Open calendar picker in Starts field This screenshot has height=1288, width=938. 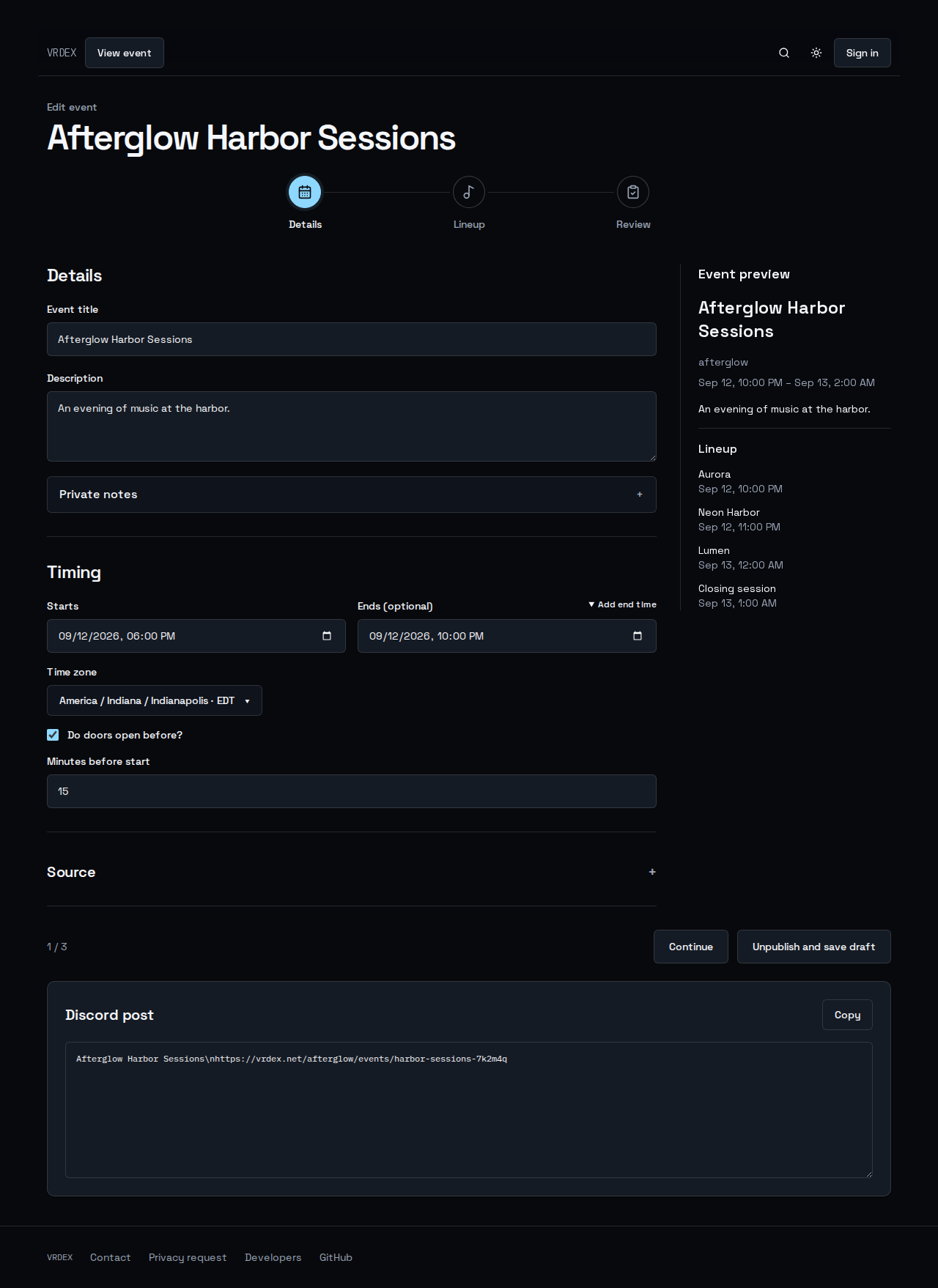[327, 636]
